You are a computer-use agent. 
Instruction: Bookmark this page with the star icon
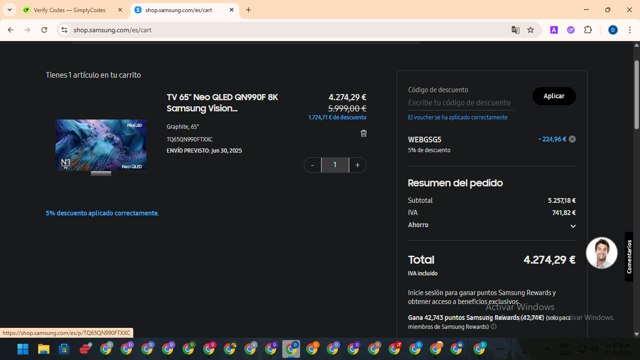click(x=531, y=30)
